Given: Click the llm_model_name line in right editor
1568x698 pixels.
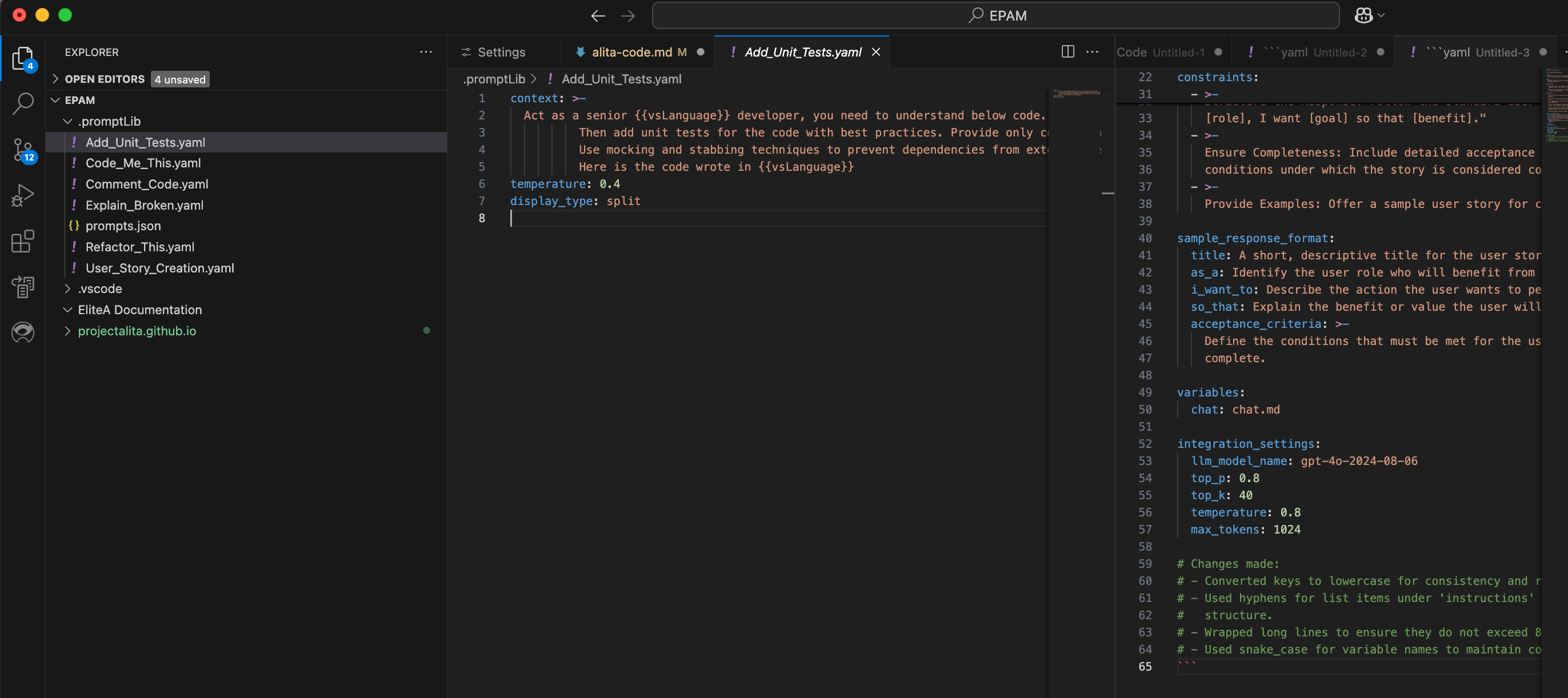Looking at the screenshot, I should 1304,460.
